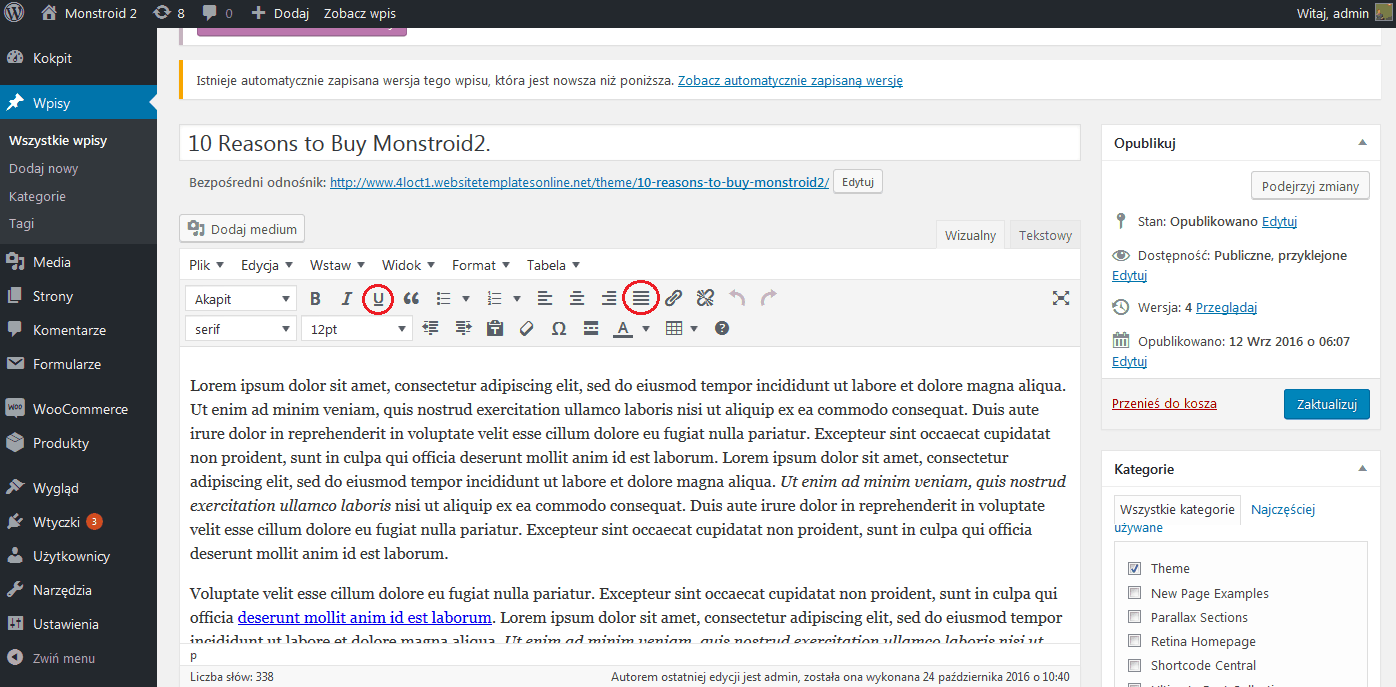Open the table dropdown arrow
Viewport: 1396px width, 687px height.
(694, 328)
